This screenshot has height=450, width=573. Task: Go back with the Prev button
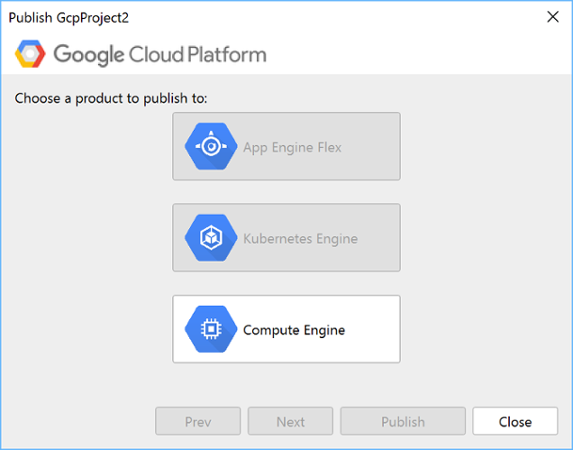(x=198, y=421)
